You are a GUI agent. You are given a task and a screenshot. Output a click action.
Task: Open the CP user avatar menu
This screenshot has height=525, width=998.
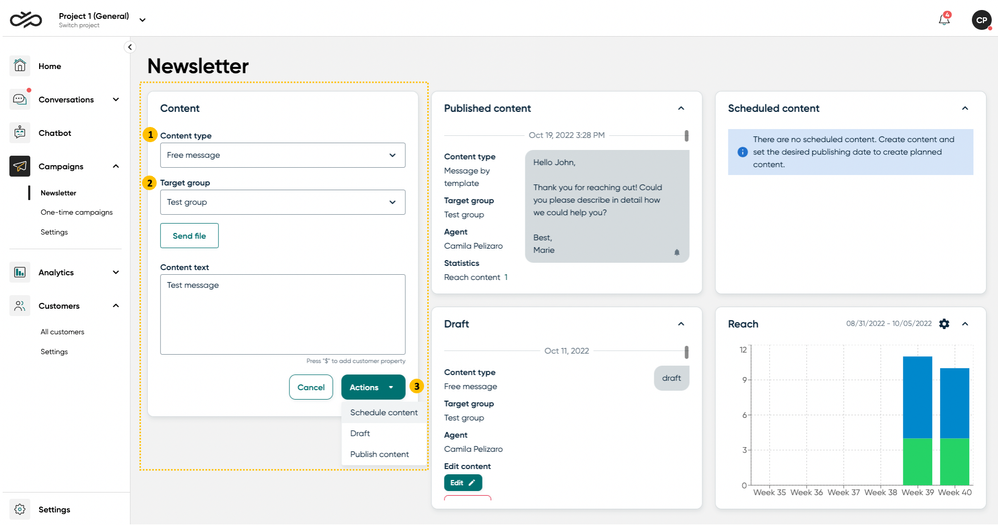click(x=981, y=20)
